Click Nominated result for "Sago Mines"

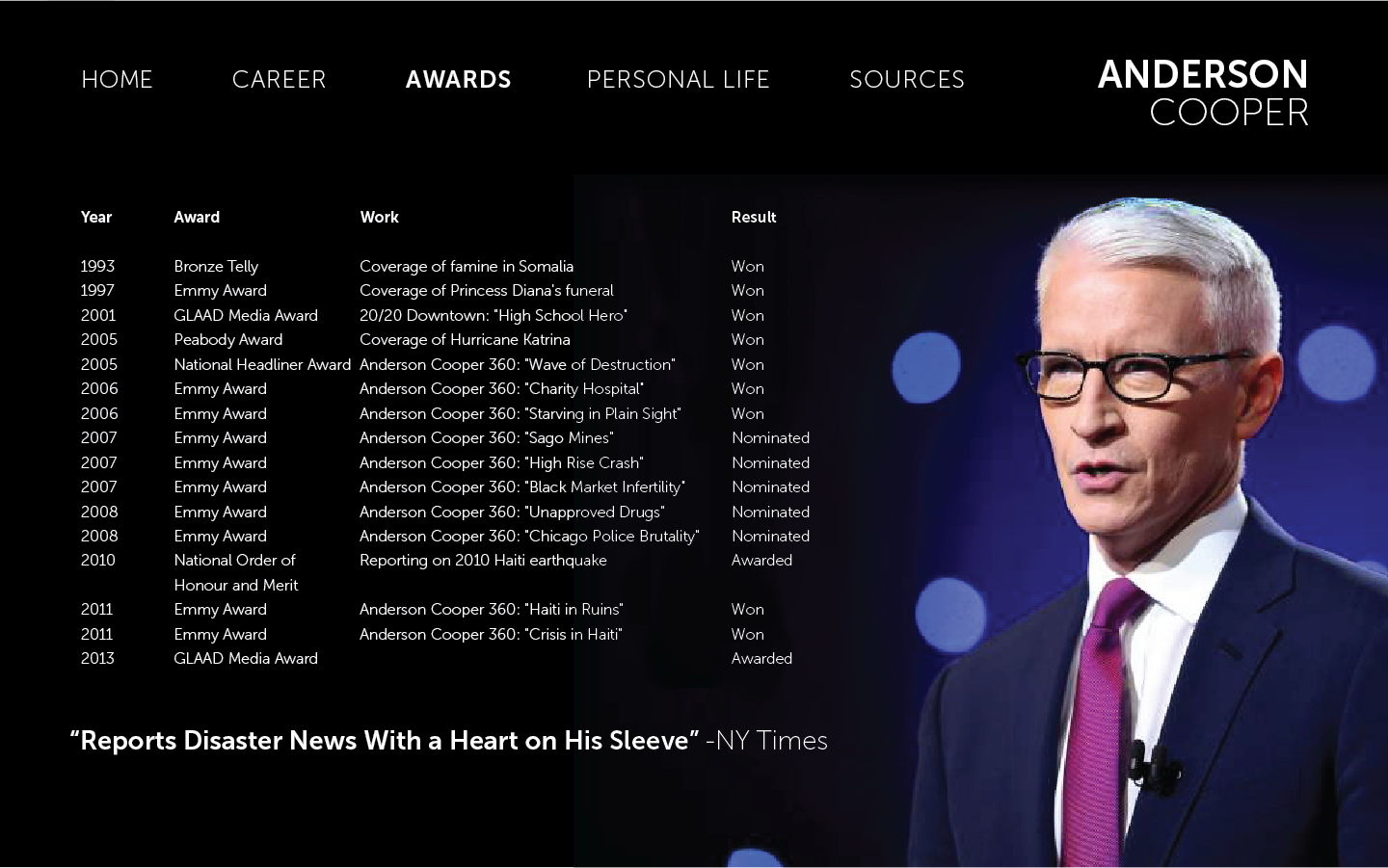[770, 437]
